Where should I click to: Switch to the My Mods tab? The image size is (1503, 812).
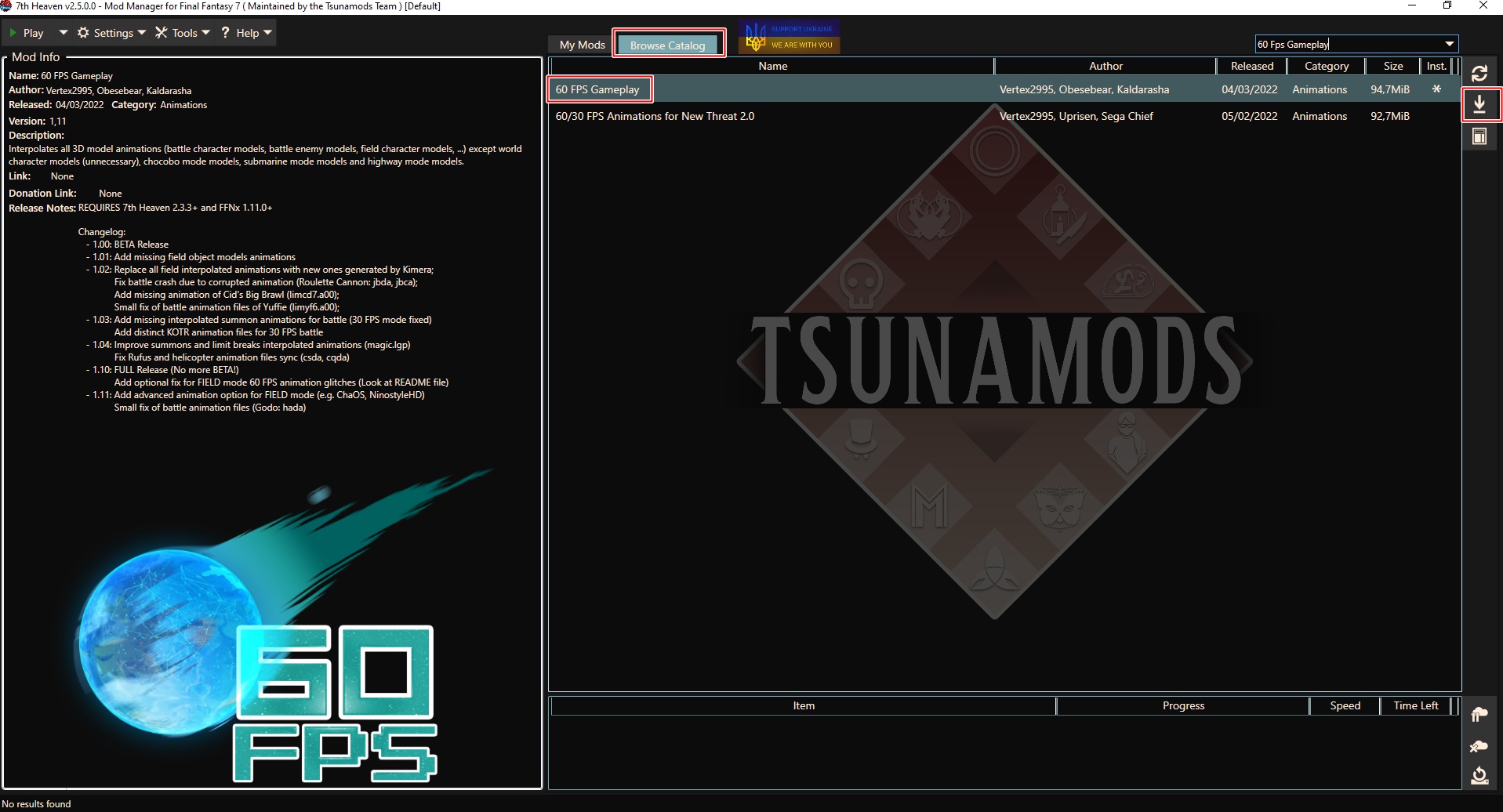pyautogui.click(x=582, y=45)
